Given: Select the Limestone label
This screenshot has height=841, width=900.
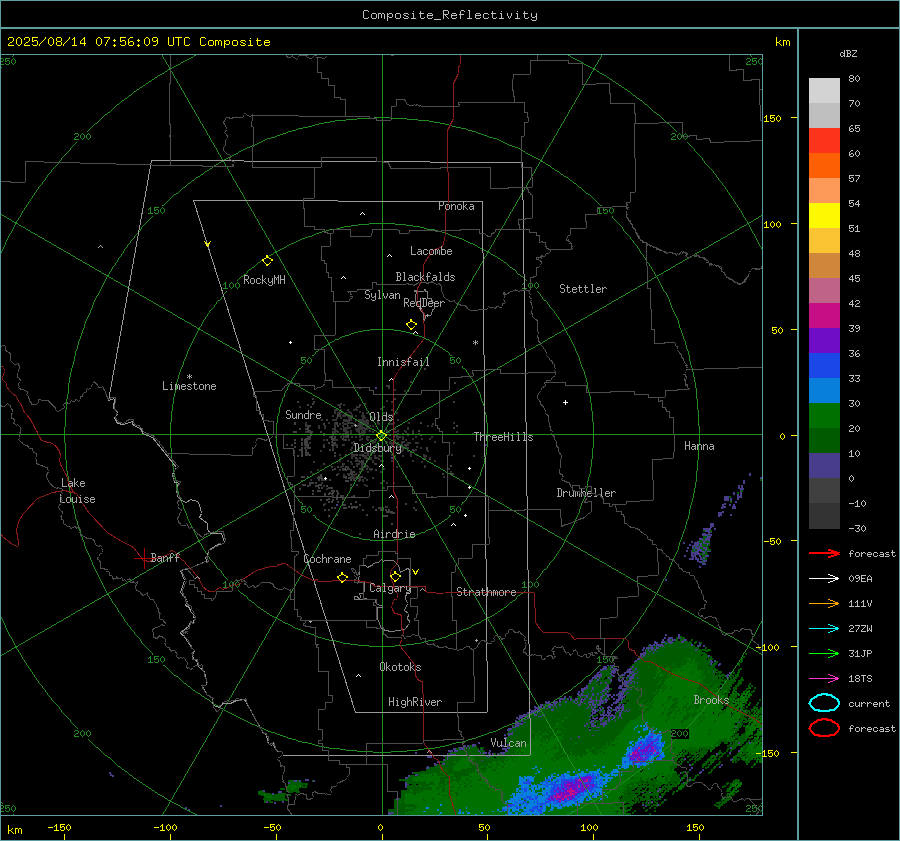Looking at the screenshot, I should [189, 386].
